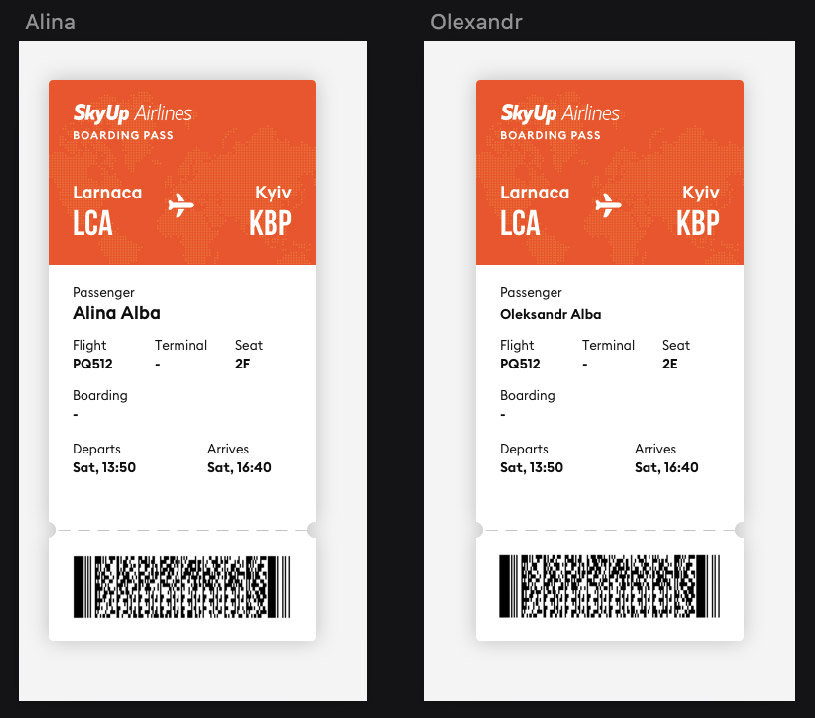
Task: Select the Alina frame label
Action: coord(50,22)
